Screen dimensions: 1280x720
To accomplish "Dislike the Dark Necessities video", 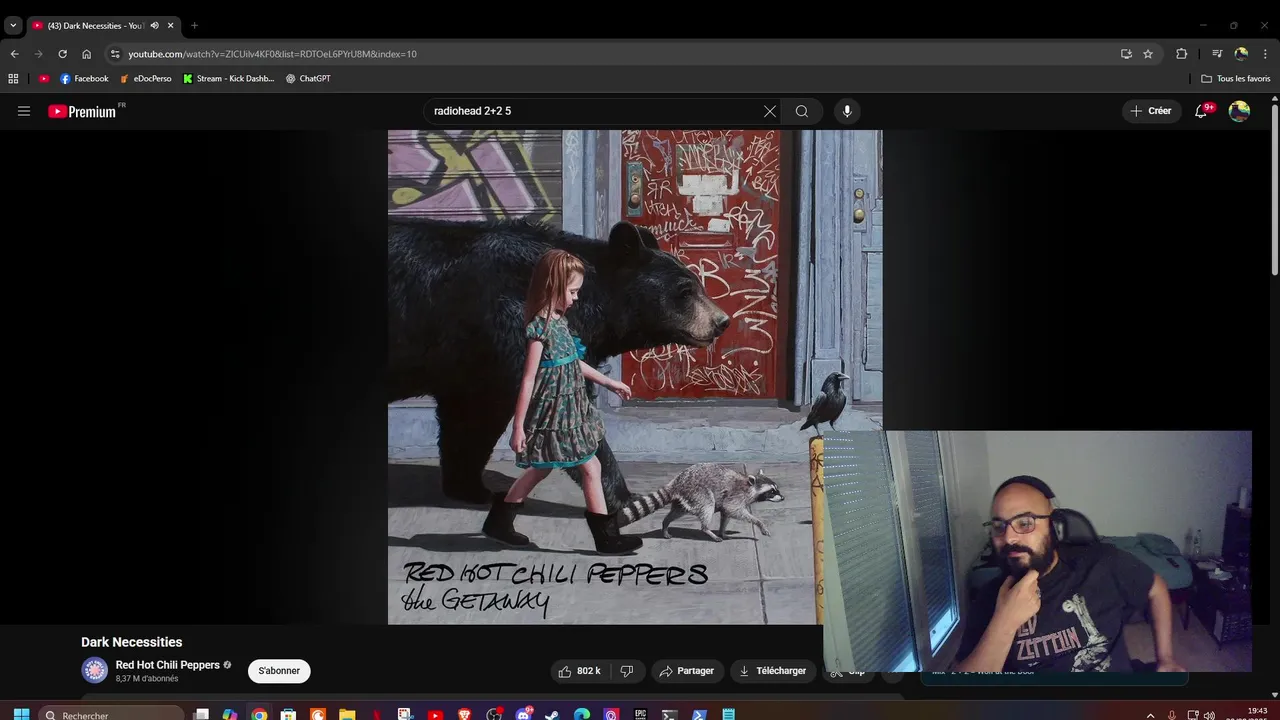I will pos(627,671).
